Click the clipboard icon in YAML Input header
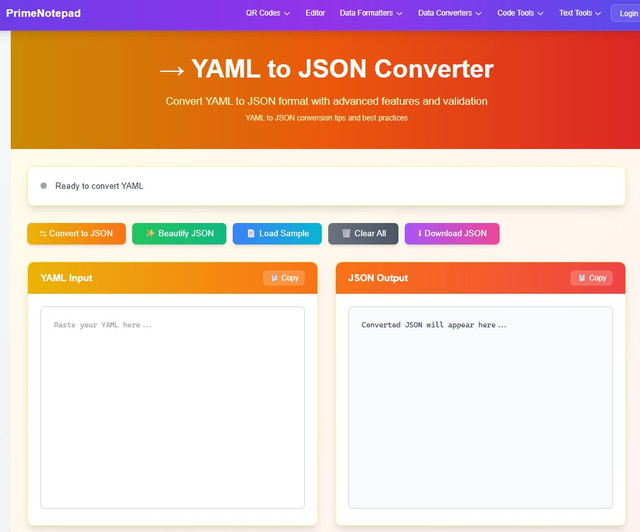 click(274, 278)
